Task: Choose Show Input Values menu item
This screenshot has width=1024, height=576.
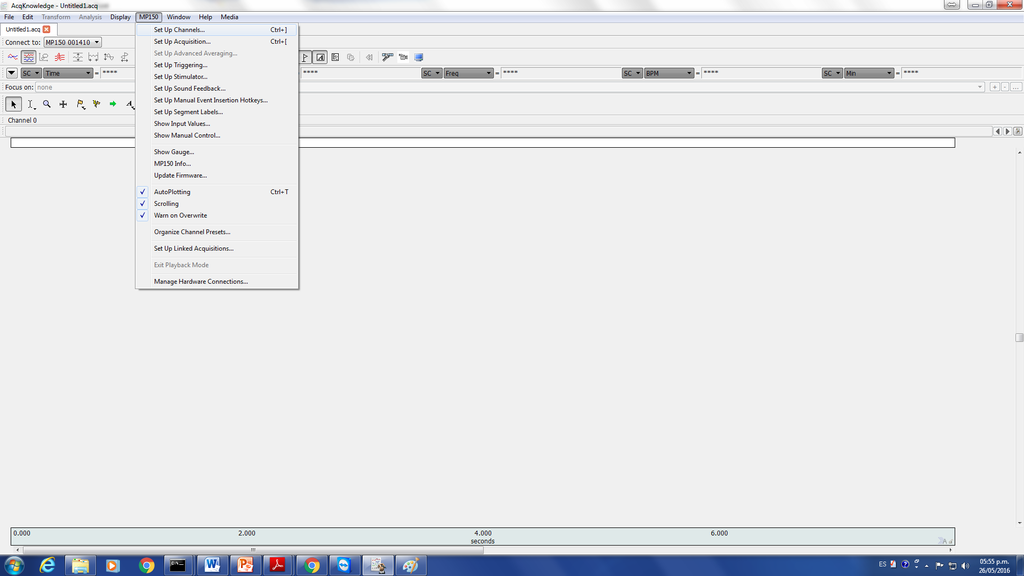Action: pos(217,124)
